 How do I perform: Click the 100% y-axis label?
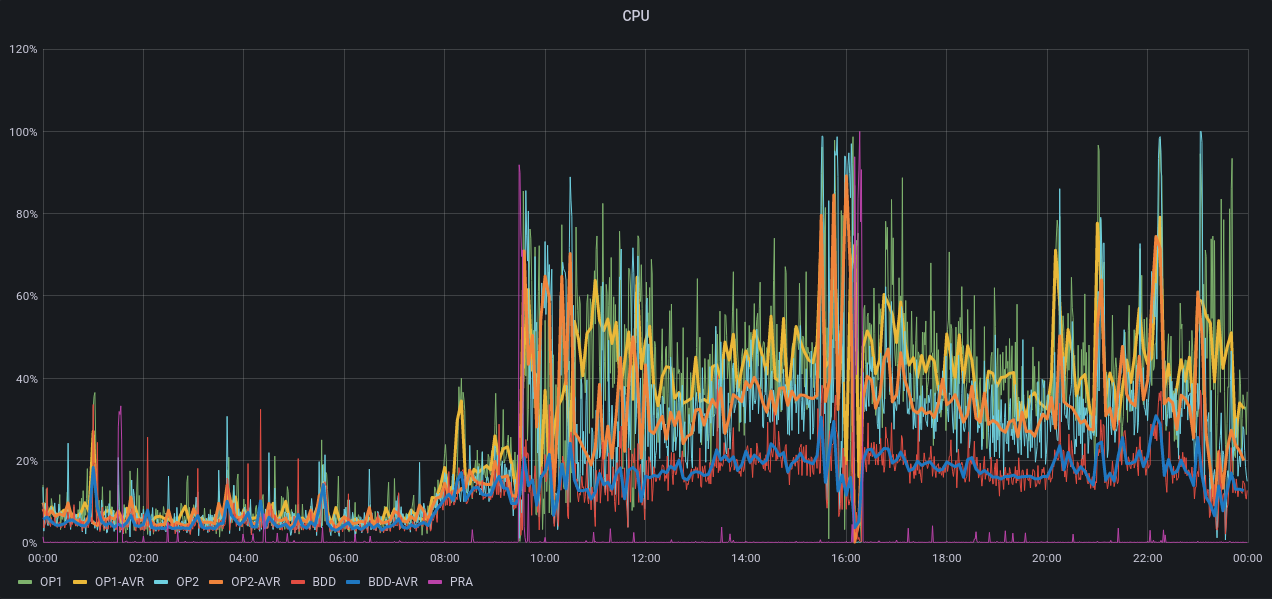(x=24, y=132)
